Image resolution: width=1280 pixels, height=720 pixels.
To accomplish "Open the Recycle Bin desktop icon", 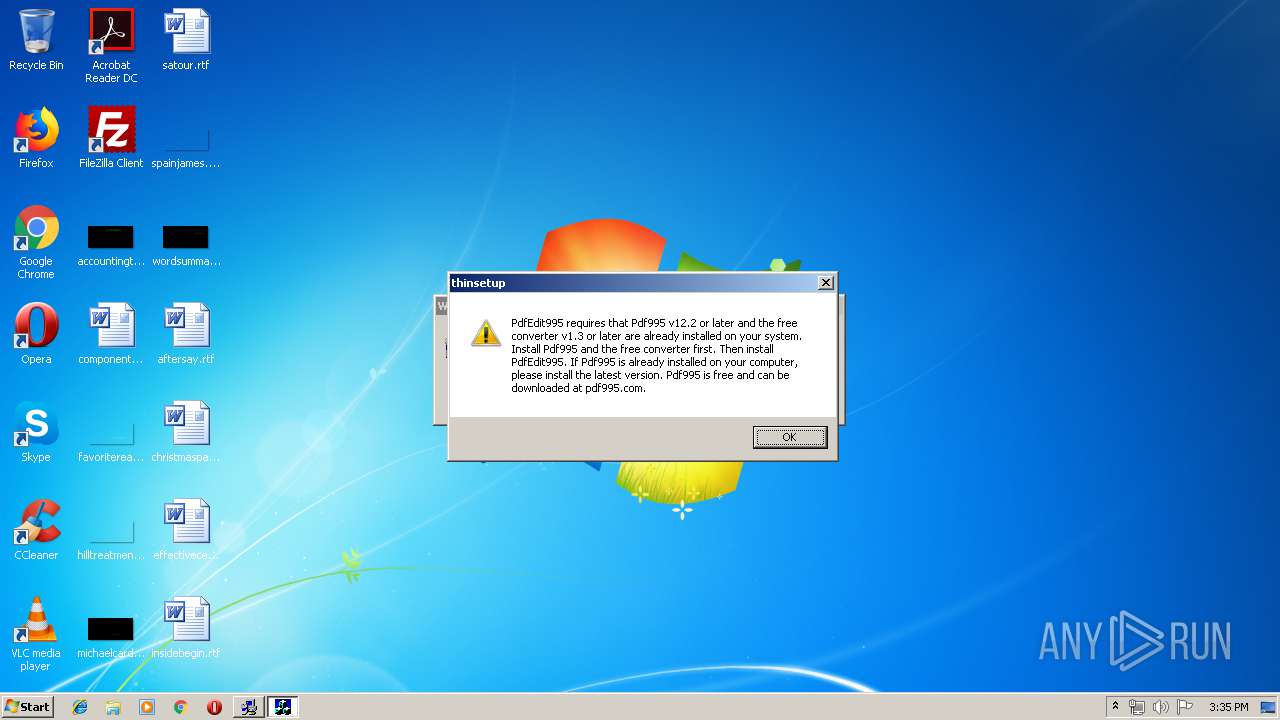I will coord(36,40).
